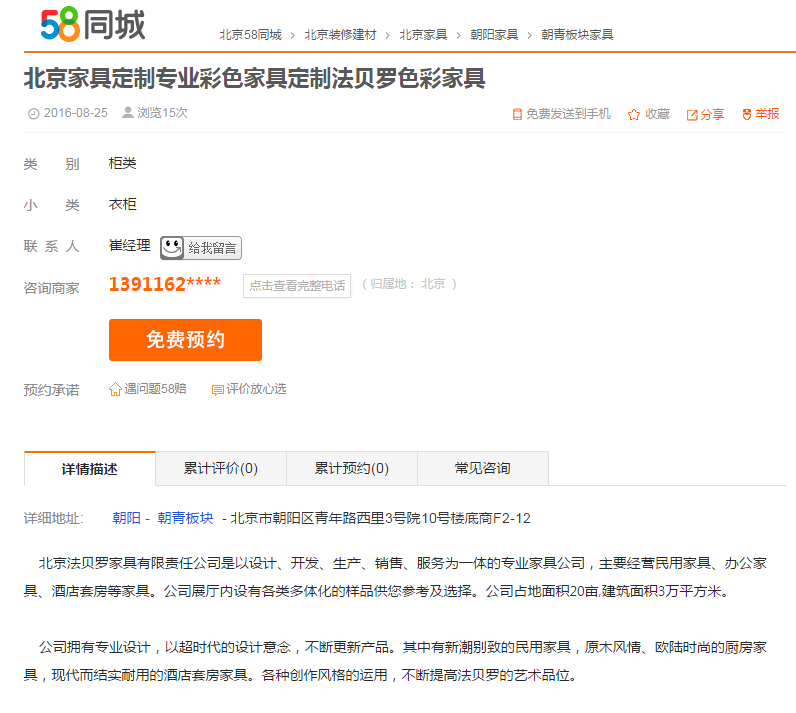
Task: Click the 评价放心选 promise text
Action: pyautogui.click(x=256, y=389)
